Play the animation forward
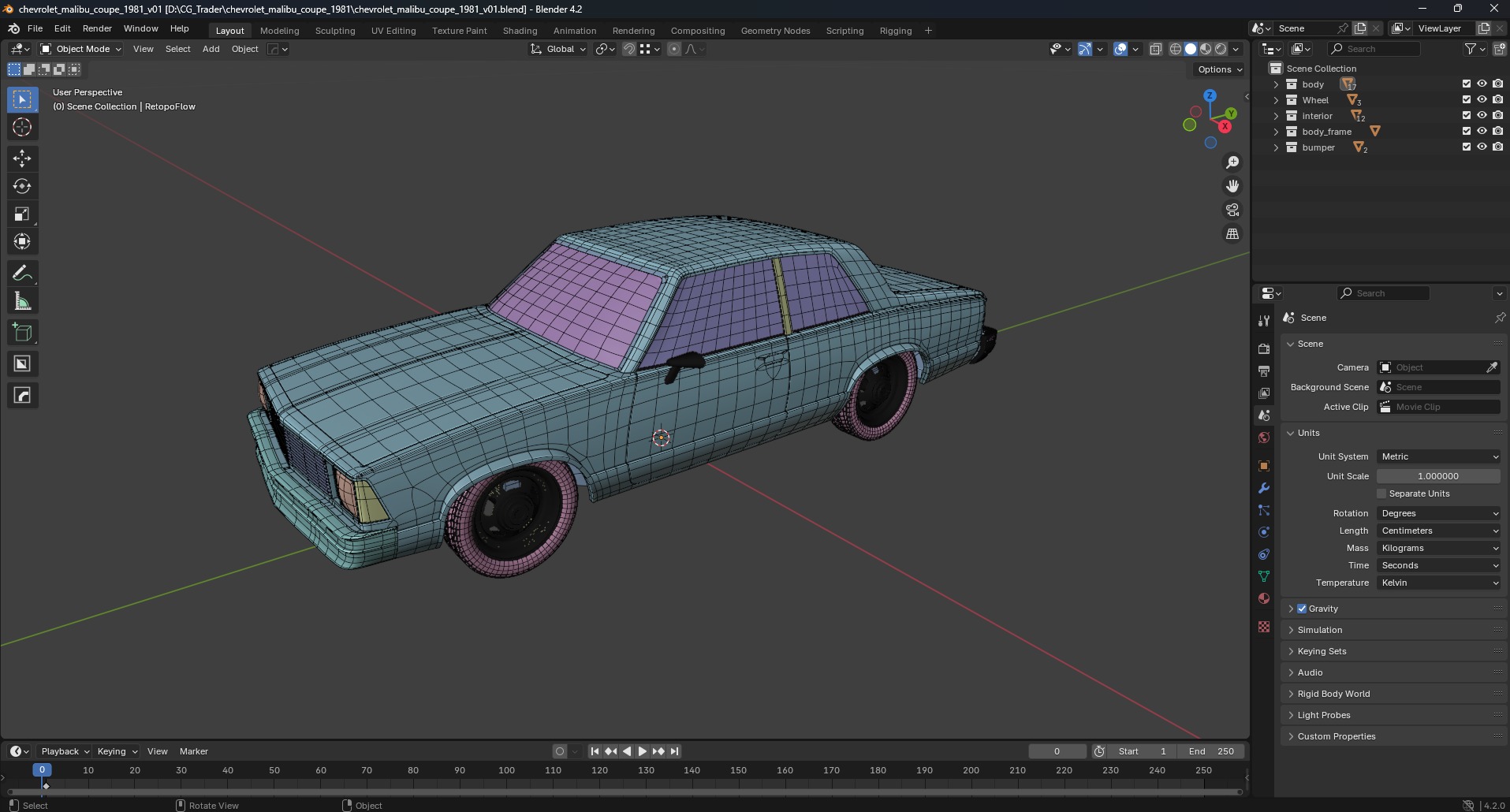The height and width of the screenshot is (812, 1510). [642, 751]
